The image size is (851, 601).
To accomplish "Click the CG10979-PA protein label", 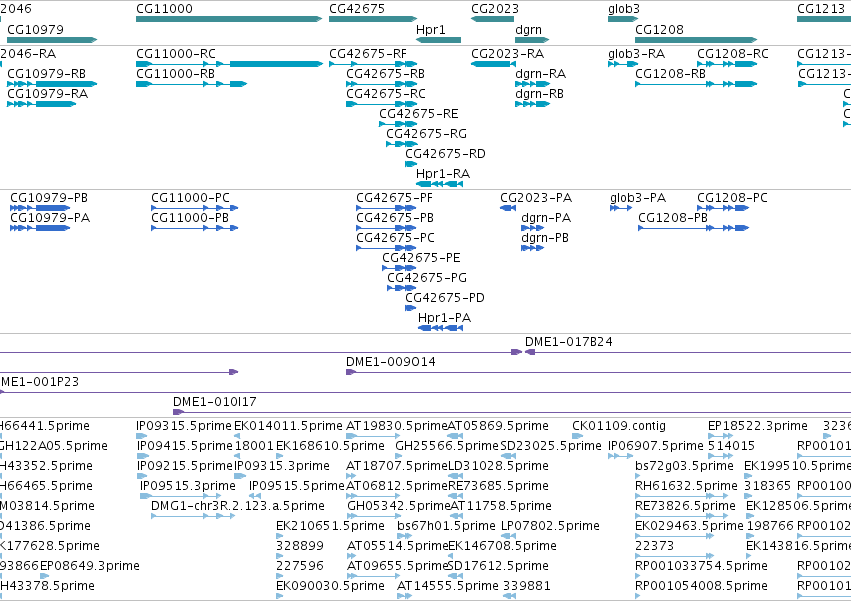I will pyautogui.click(x=50, y=218).
